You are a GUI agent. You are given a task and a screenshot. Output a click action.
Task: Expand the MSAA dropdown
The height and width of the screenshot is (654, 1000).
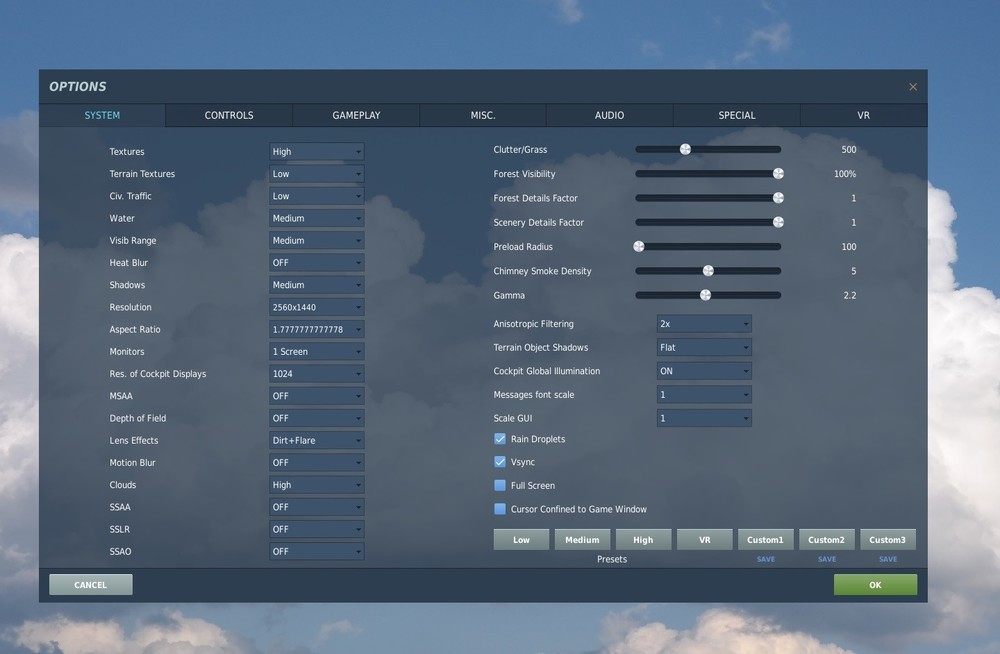(316, 396)
